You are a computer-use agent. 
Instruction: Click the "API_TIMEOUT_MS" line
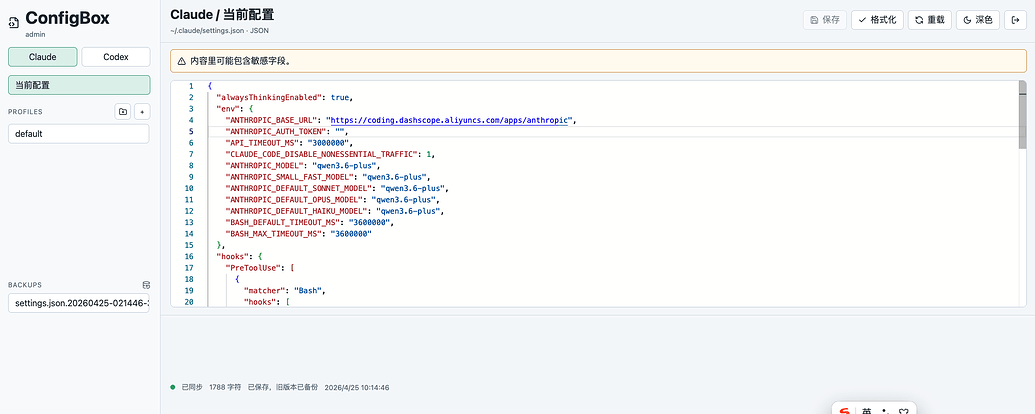tap(289, 143)
